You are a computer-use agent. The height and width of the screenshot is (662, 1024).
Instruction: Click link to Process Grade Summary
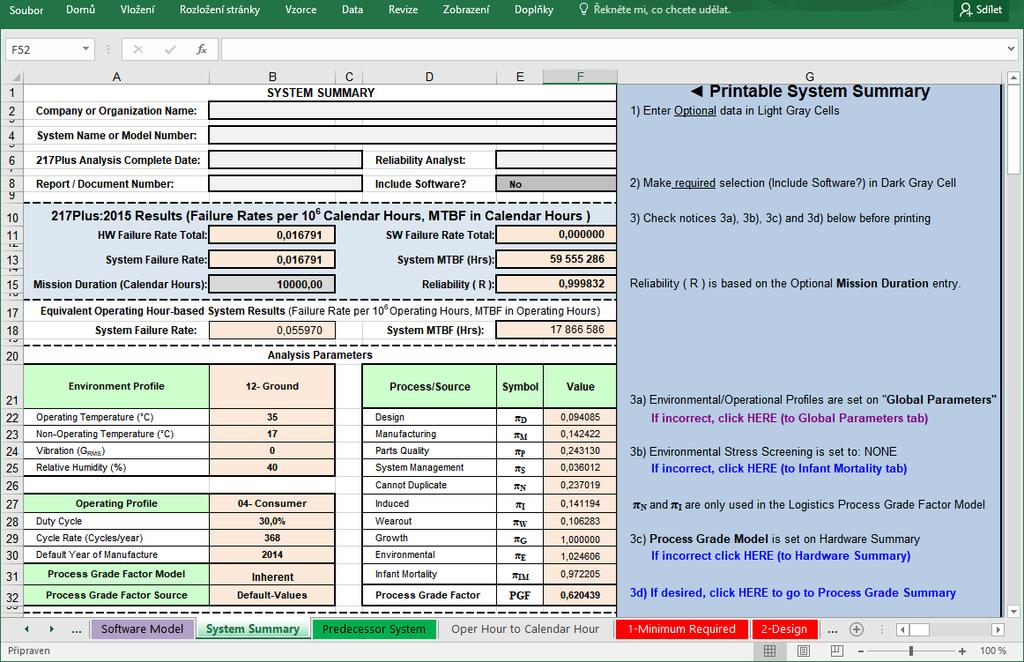(793, 593)
